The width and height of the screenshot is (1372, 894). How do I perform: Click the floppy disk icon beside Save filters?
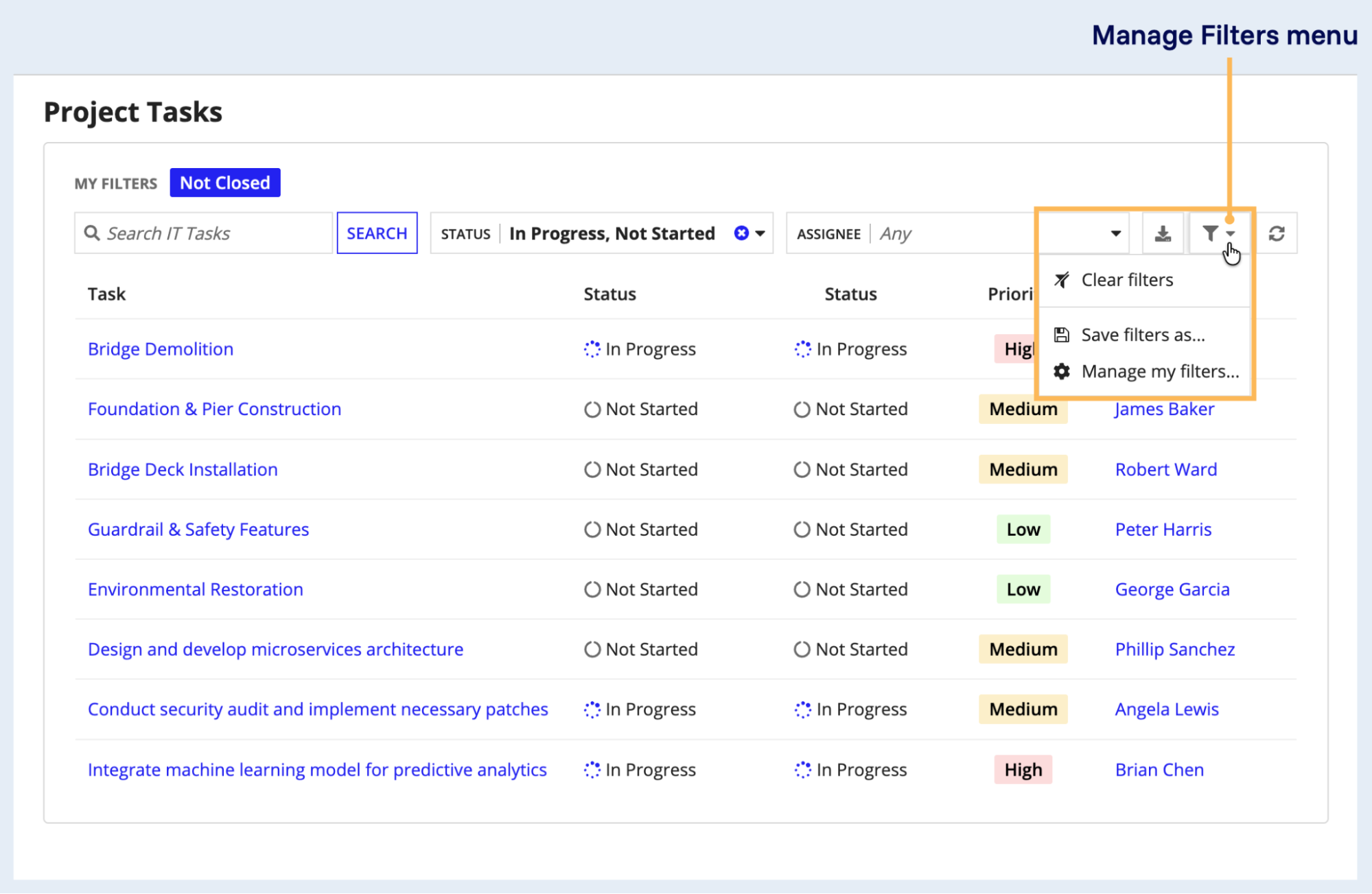point(1062,335)
